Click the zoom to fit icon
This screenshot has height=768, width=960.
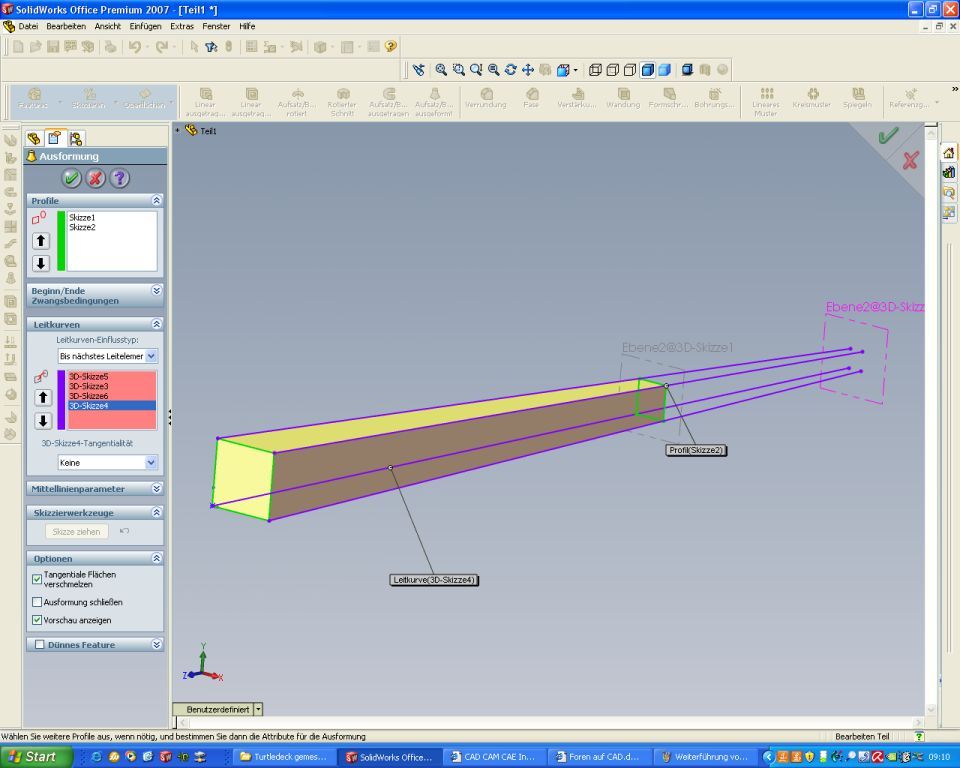[440, 70]
